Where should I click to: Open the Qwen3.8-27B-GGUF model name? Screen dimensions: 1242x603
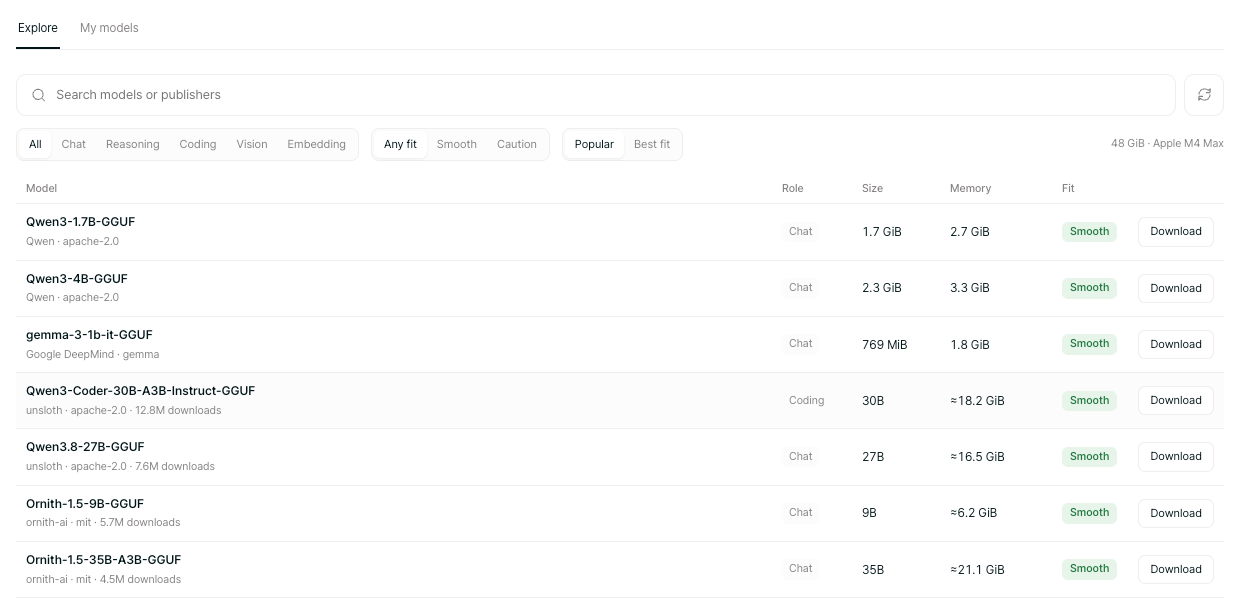85,446
